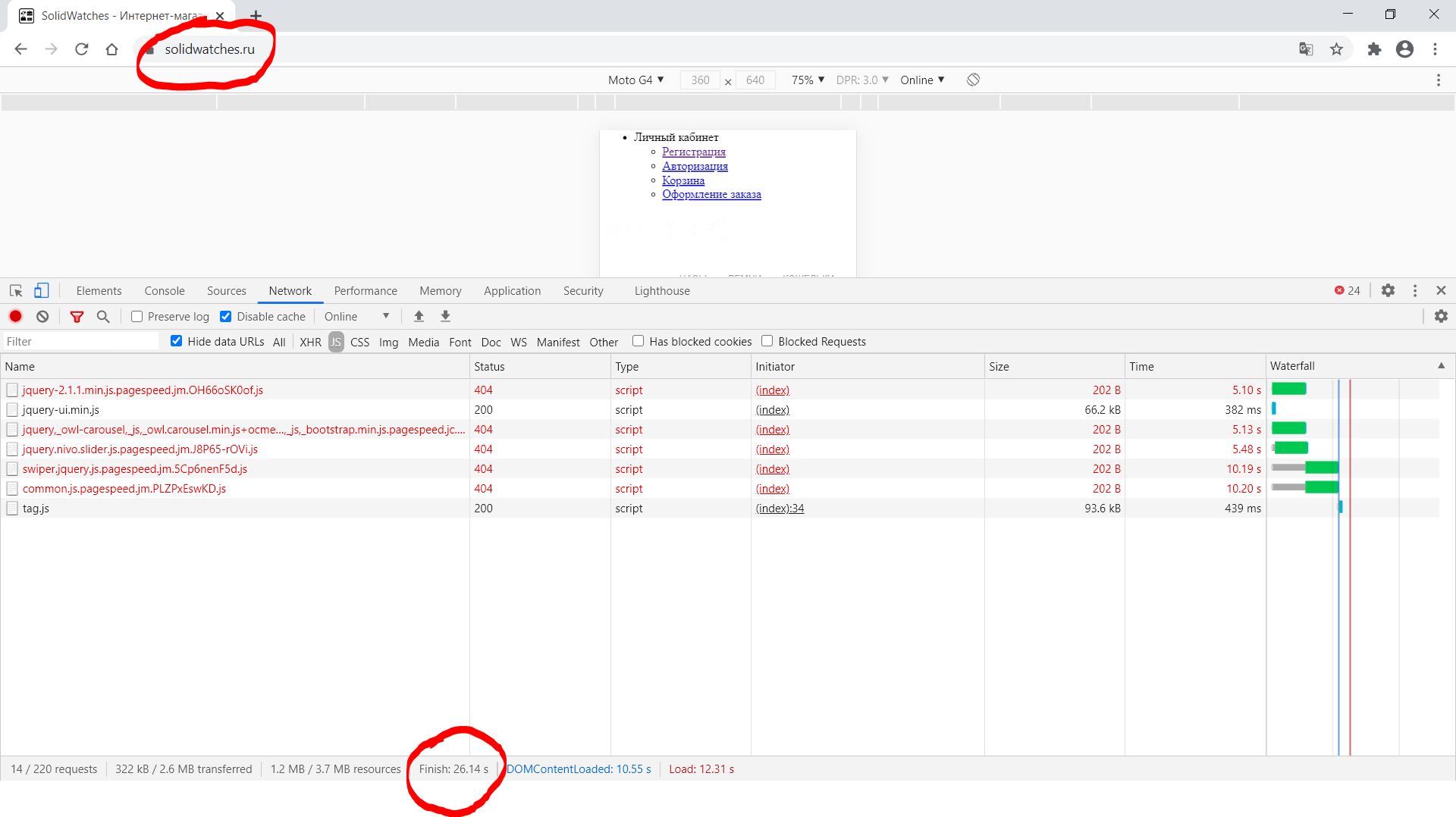1456x817 pixels.
Task: Select the tag.js request row
Action: (x=632, y=509)
